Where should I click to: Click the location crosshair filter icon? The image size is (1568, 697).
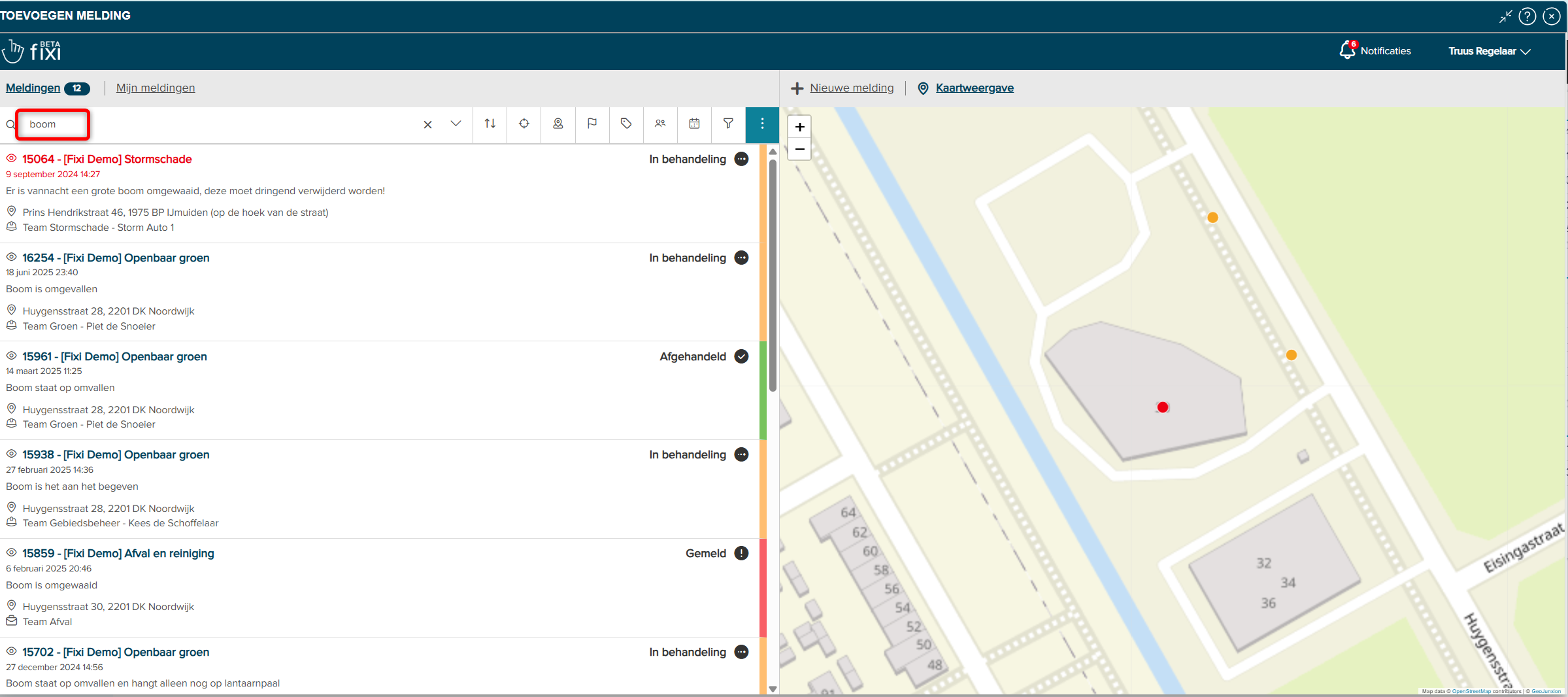click(x=524, y=124)
